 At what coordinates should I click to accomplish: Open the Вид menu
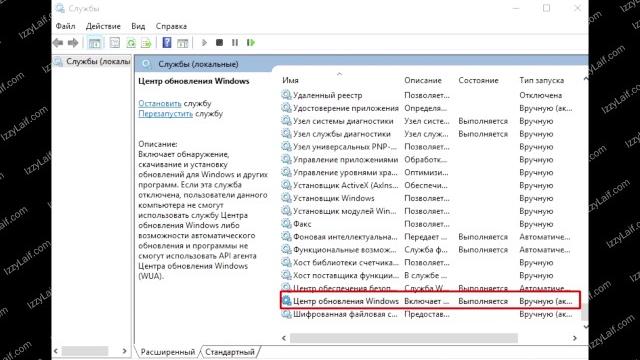click(x=138, y=26)
